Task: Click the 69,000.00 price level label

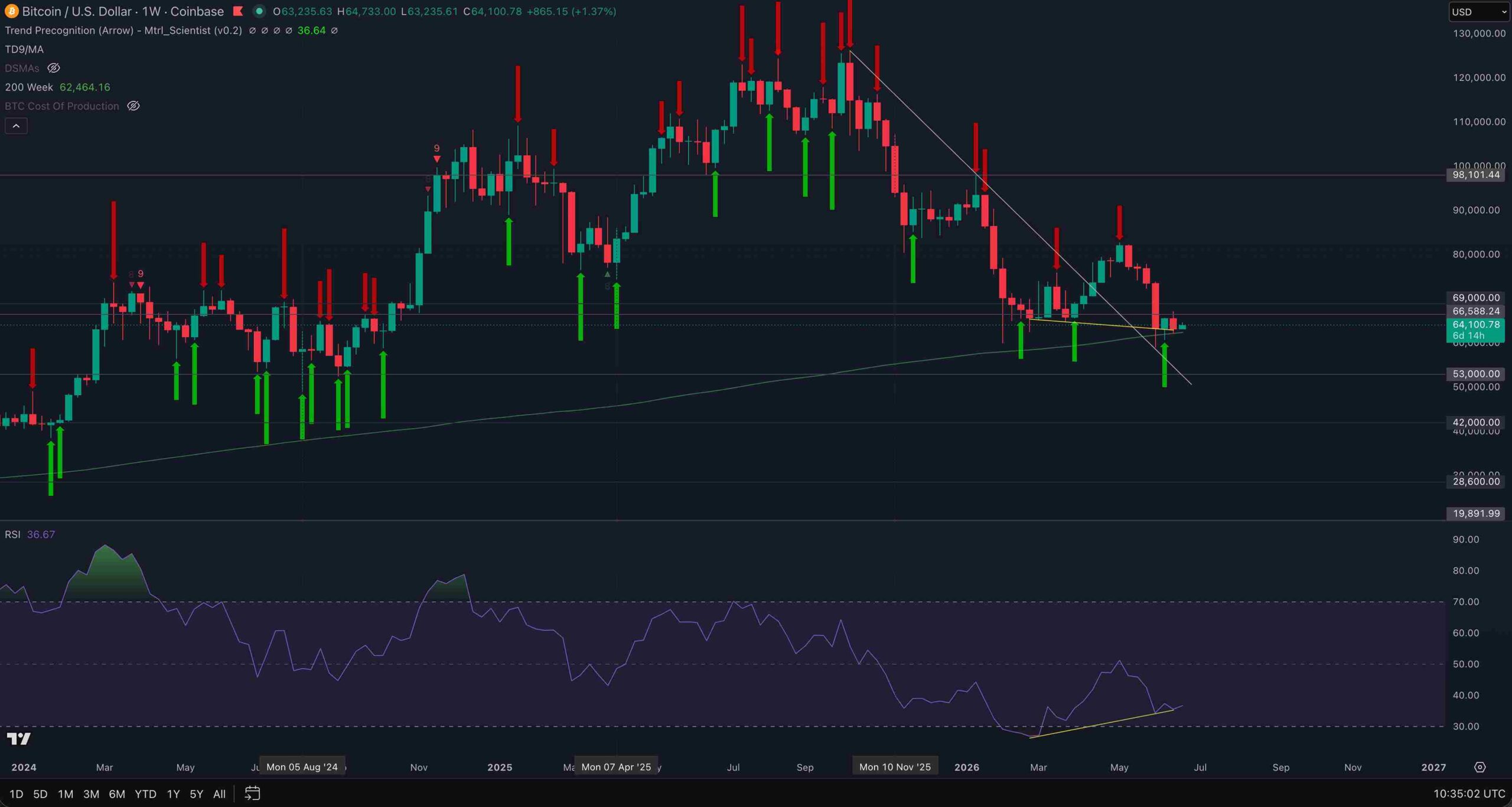Action: point(1476,298)
